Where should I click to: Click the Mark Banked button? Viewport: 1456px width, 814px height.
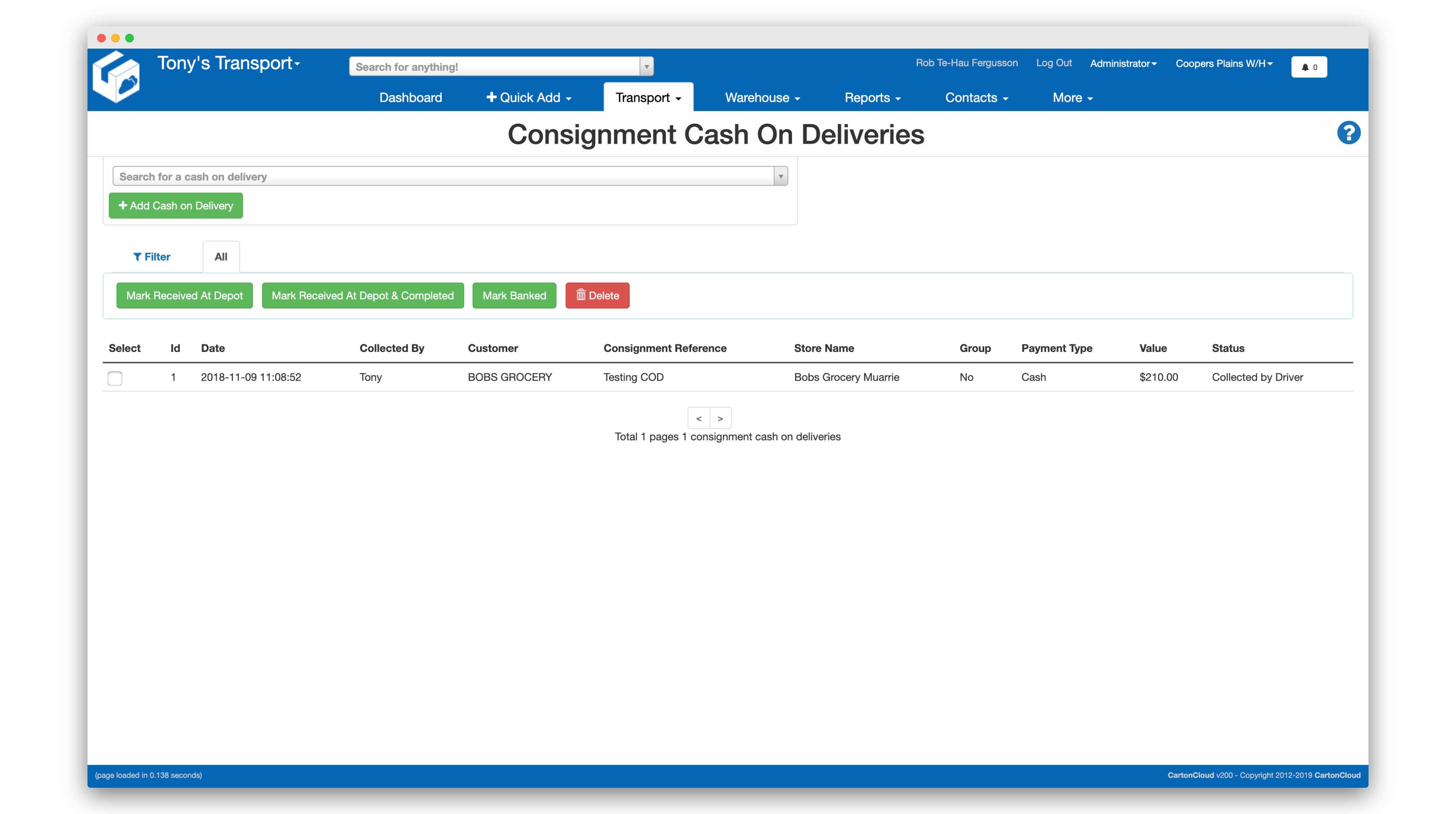point(514,295)
